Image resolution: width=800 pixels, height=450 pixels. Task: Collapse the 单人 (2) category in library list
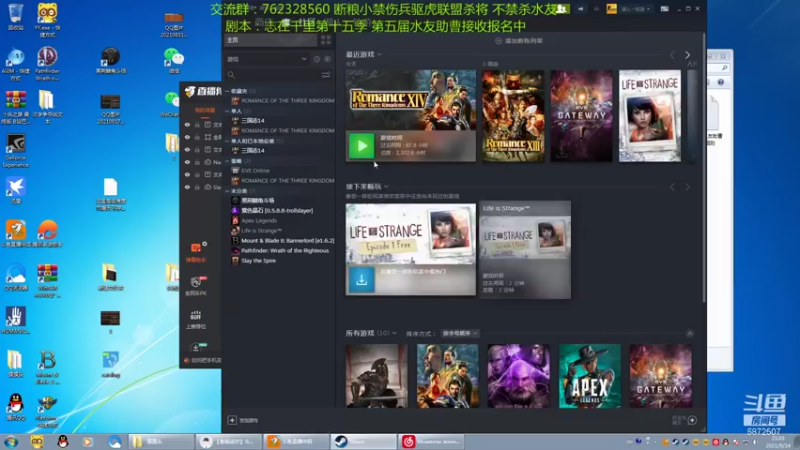228,111
